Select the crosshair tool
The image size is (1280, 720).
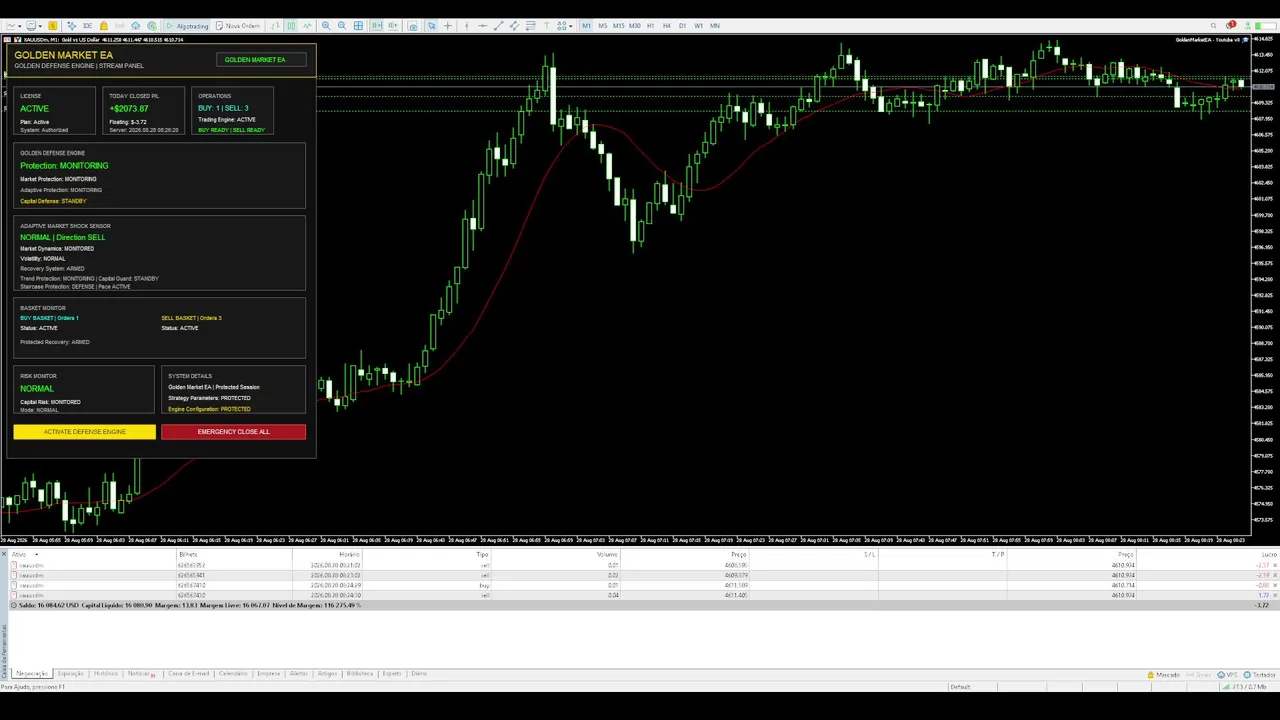pyautogui.click(x=447, y=26)
